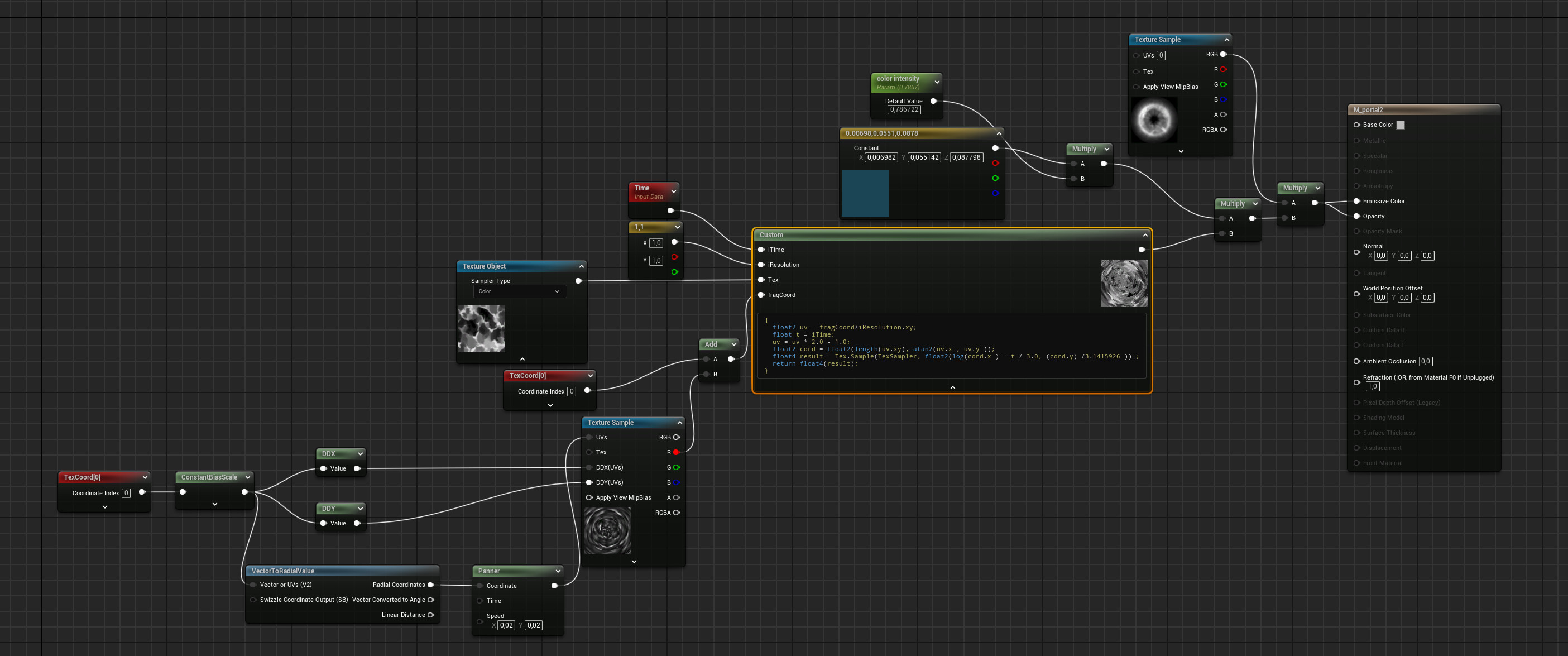1568x656 pixels.
Task: Click the Ambient Occlusion input pin
Action: pyautogui.click(x=1357, y=361)
